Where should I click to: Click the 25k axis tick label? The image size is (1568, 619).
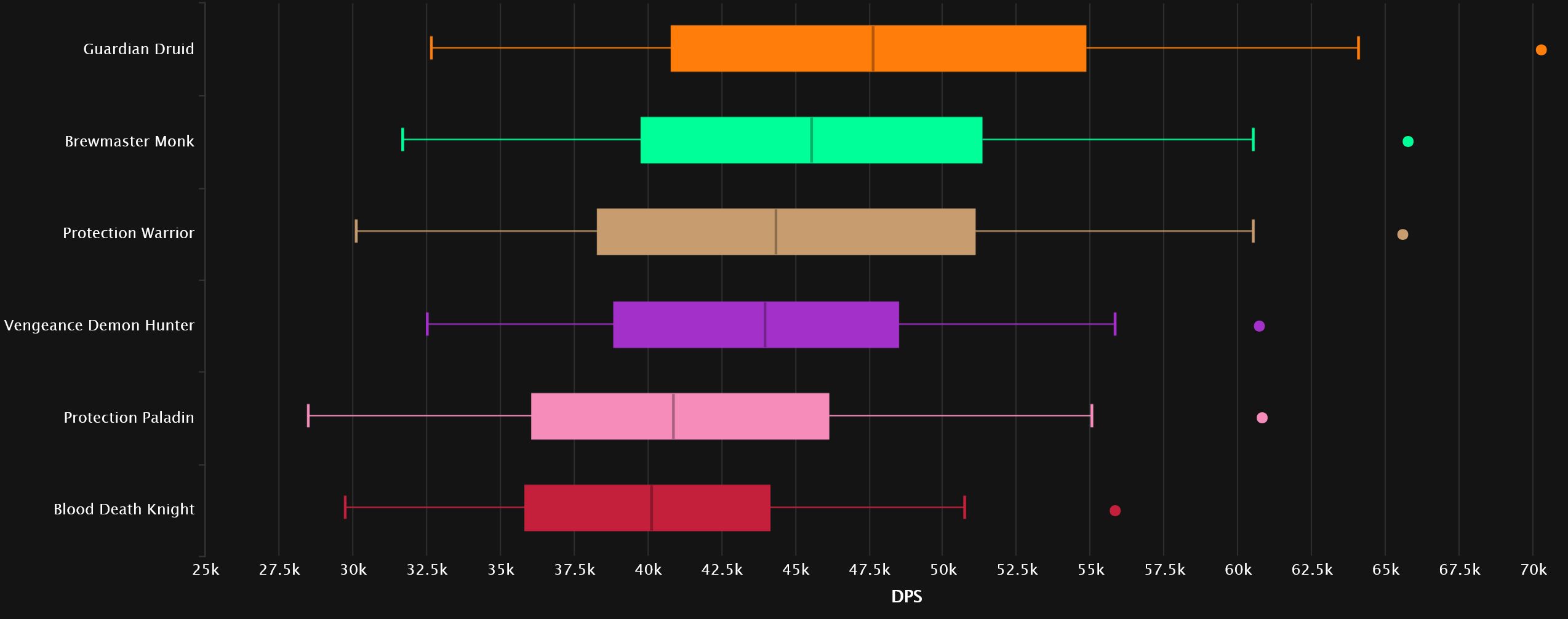206,570
